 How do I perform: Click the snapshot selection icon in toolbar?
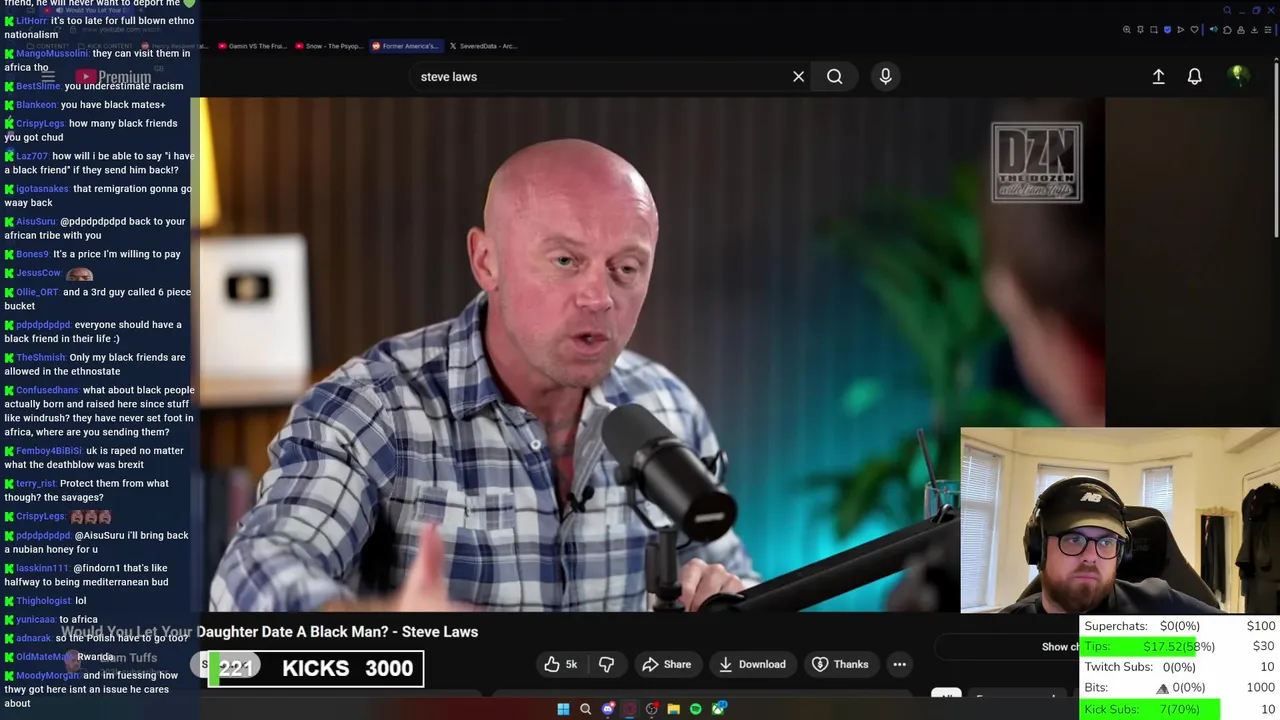(1154, 30)
